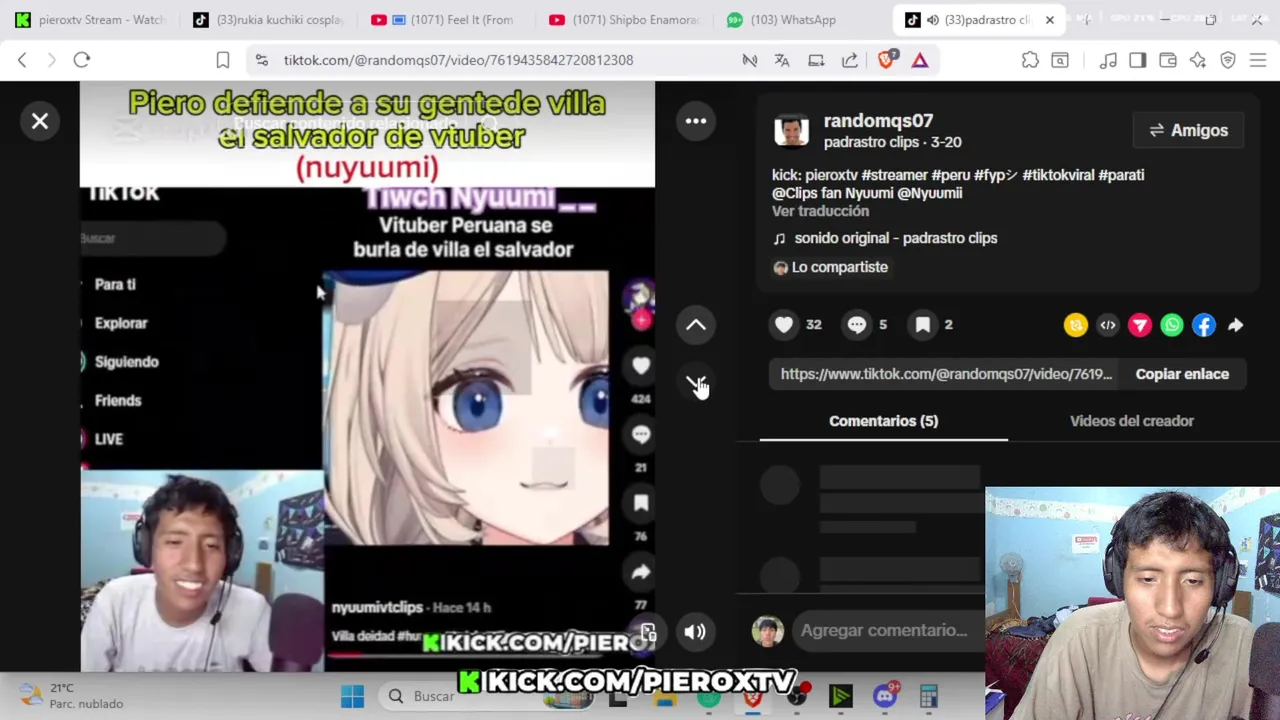This screenshot has height=720, width=1280.
Task: Click the miniplayer icon beside the volume button
Action: coord(648,632)
